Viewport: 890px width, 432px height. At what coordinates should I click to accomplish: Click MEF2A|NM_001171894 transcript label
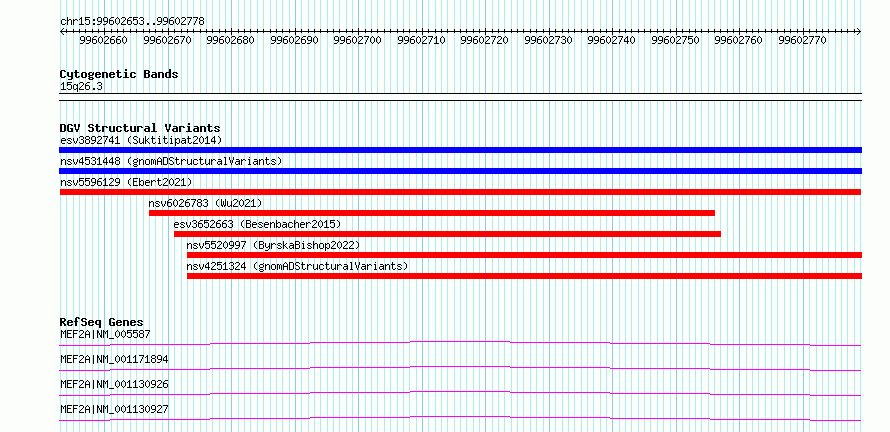(x=114, y=359)
